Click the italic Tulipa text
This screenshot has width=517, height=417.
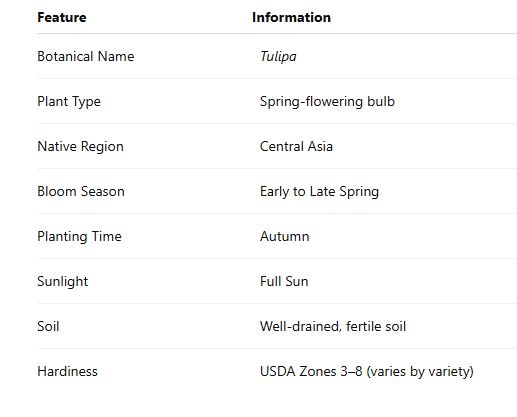(278, 56)
